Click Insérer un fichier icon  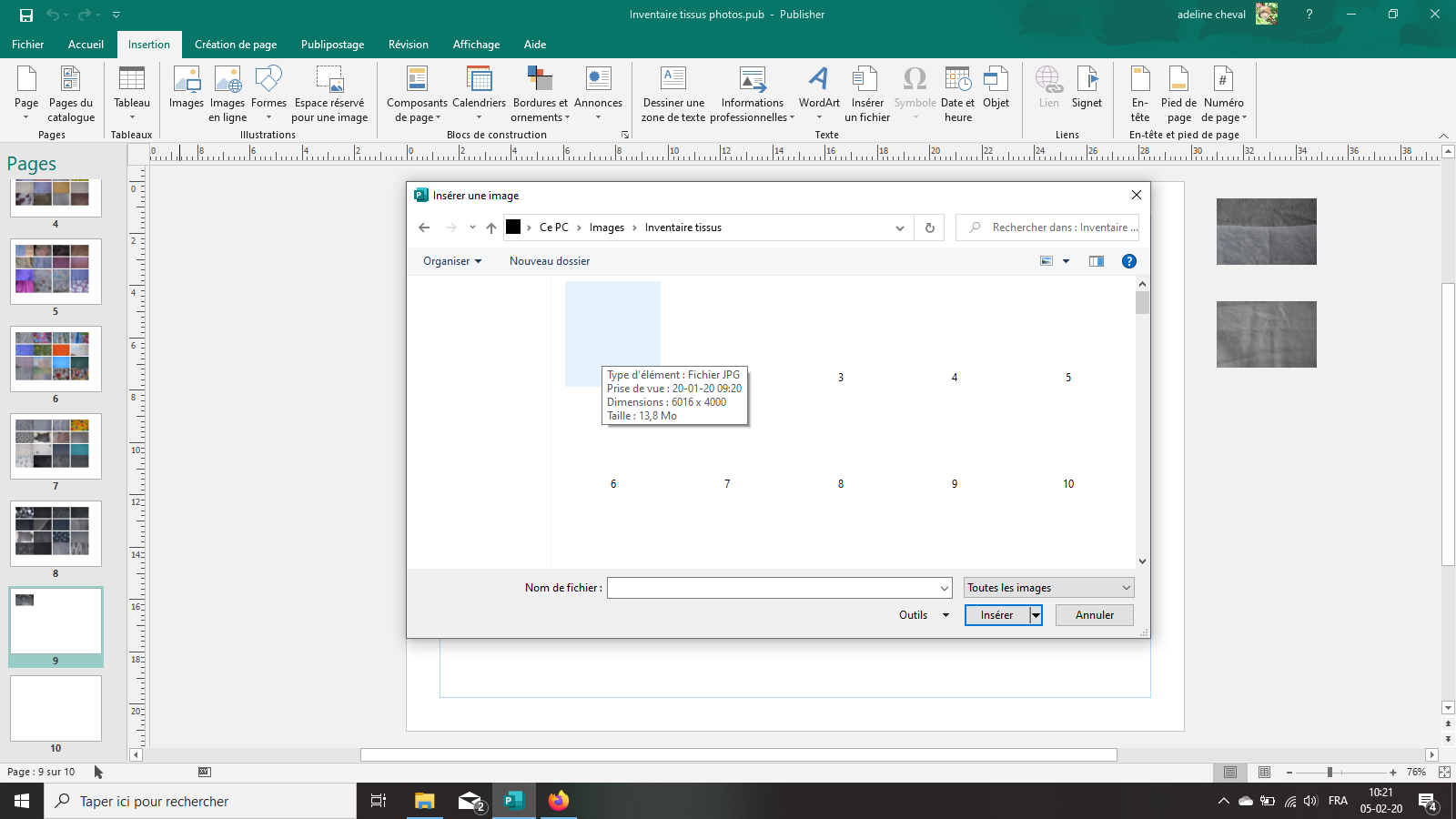point(867,93)
